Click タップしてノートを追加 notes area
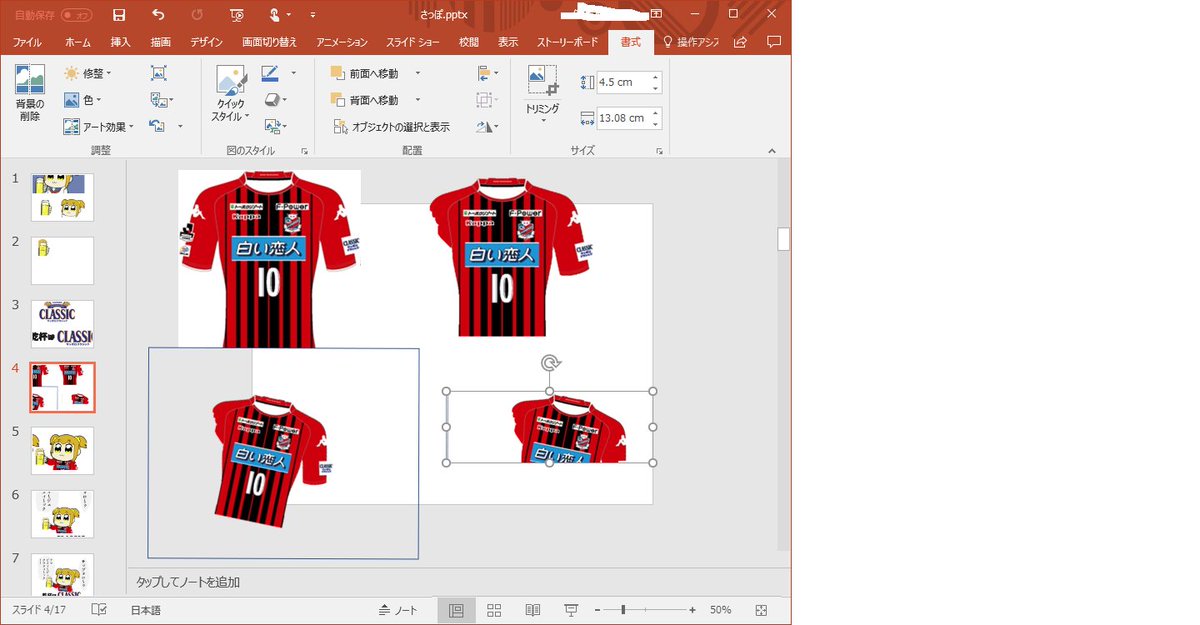Screen dimensions: 1200x625 click(x=188, y=582)
